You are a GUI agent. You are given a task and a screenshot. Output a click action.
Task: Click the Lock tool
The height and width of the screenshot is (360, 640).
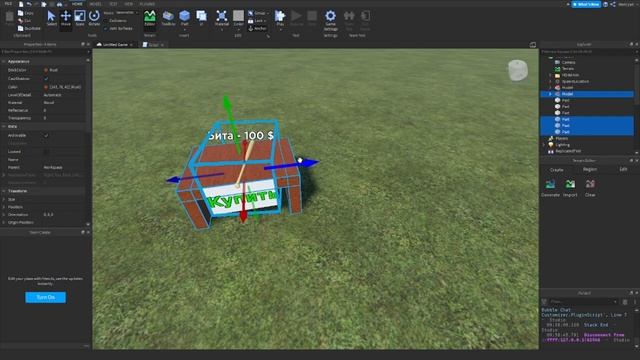[257, 21]
